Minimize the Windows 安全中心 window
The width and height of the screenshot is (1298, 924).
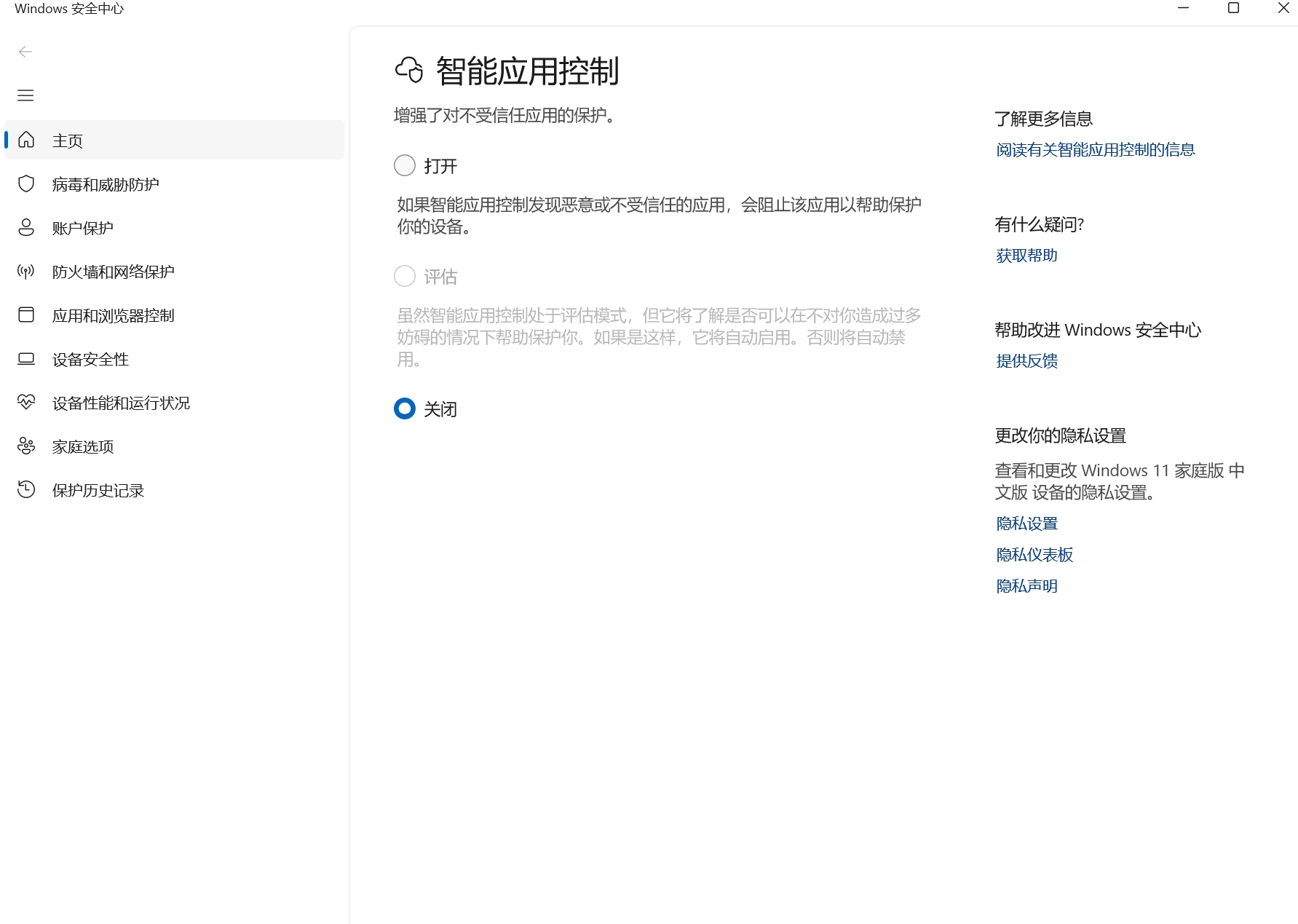tap(1184, 8)
